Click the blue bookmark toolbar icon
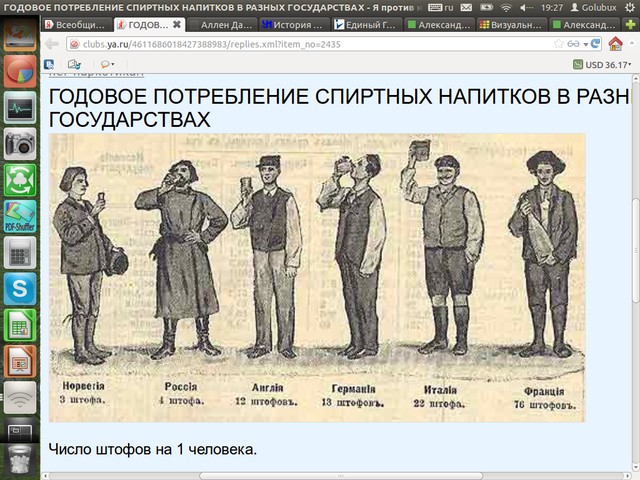The height and width of the screenshot is (480, 640). click(x=49, y=64)
